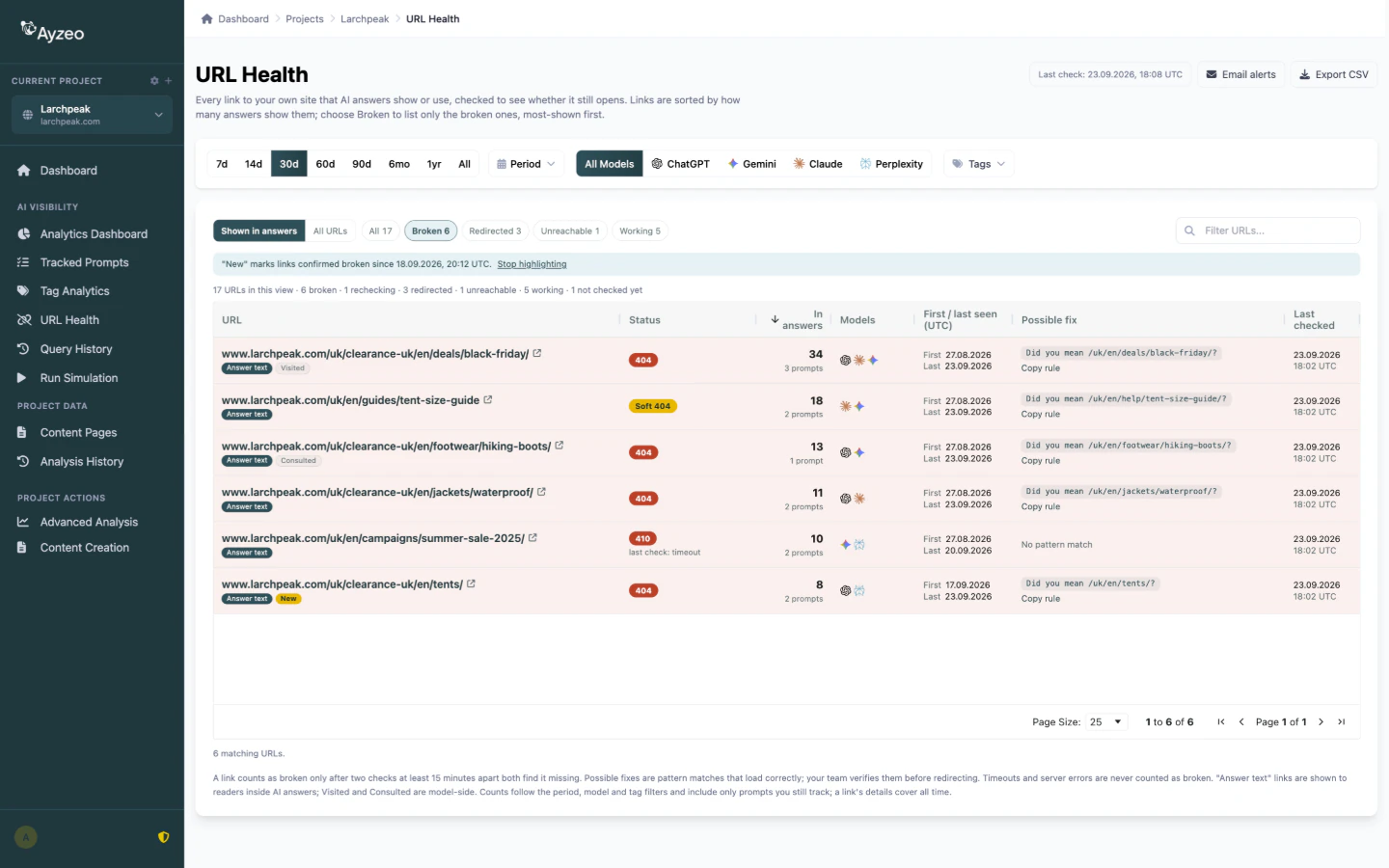Image resolution: width=1389 pixels, height=868 pixels.
Task: Click the Content Pages document icon
Action: 22,433
